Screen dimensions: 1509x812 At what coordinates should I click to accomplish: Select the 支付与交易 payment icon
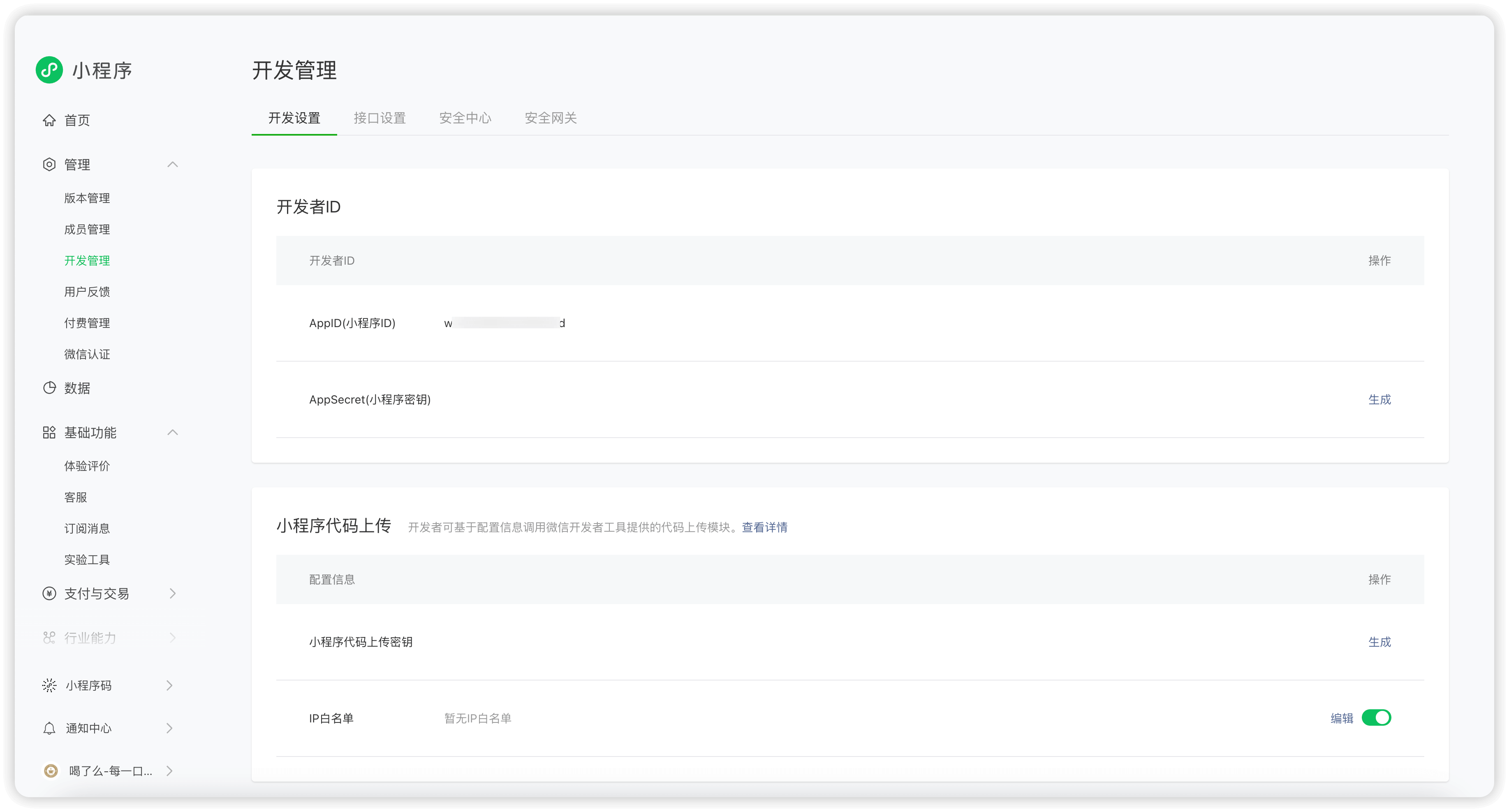(49, 593)
